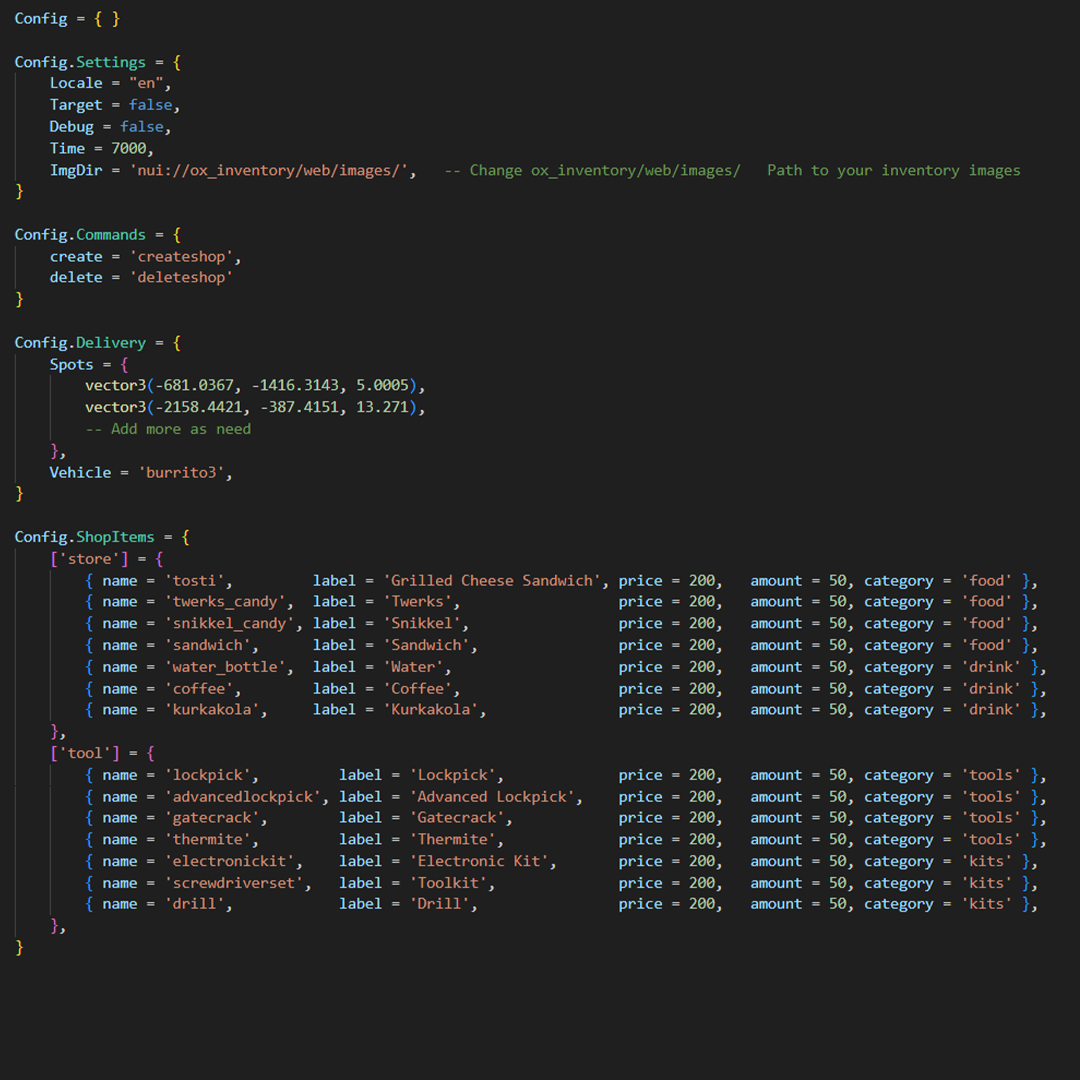1080x1080 pixels.
Task: Click the 'electronickit' item name
Action: (x=229, y=862)
